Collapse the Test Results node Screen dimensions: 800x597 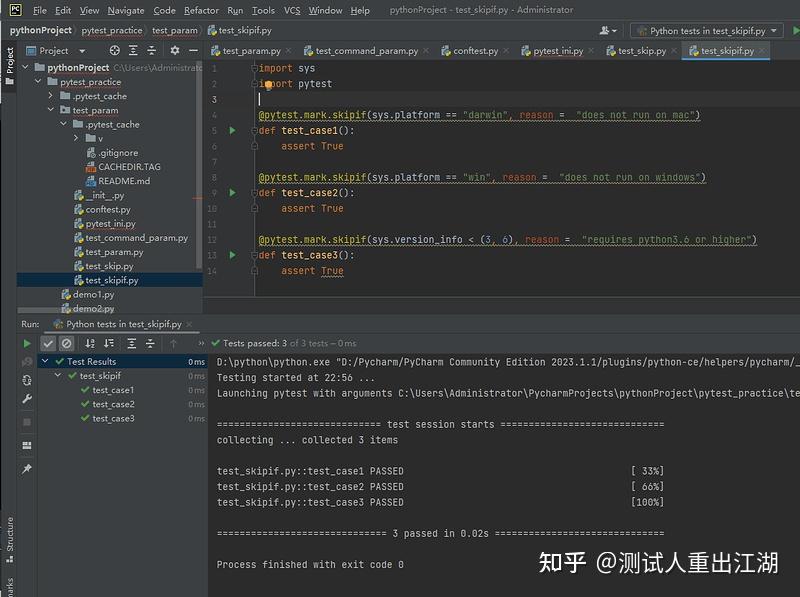(45, 361)
